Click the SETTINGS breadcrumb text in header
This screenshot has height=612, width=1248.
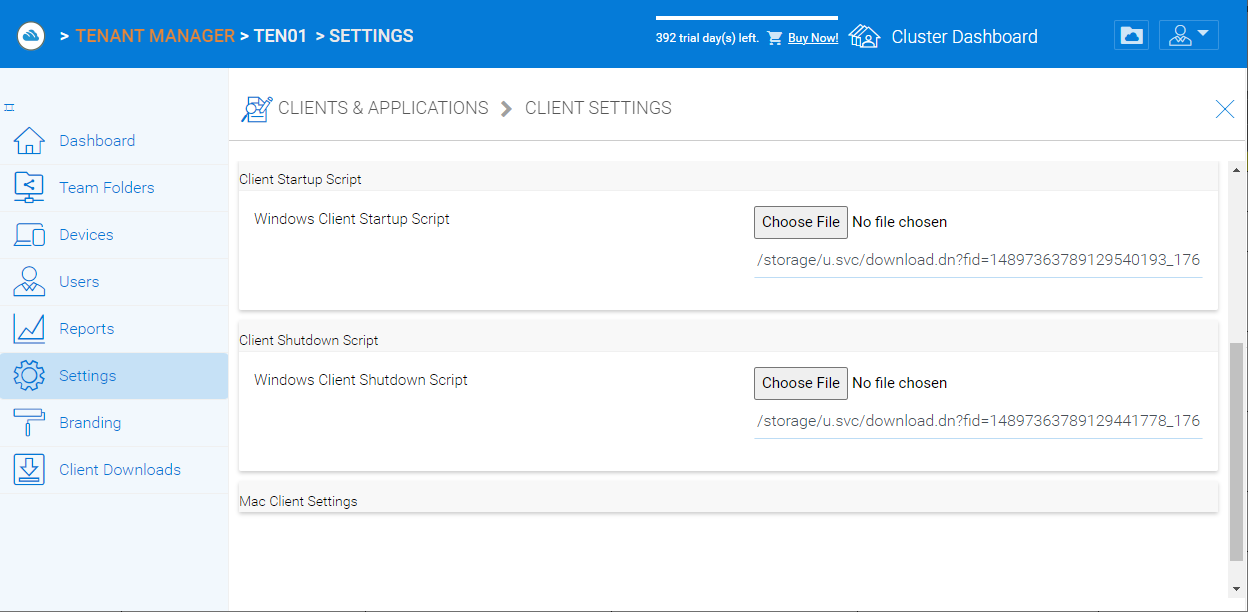click(x=371, y=36)
